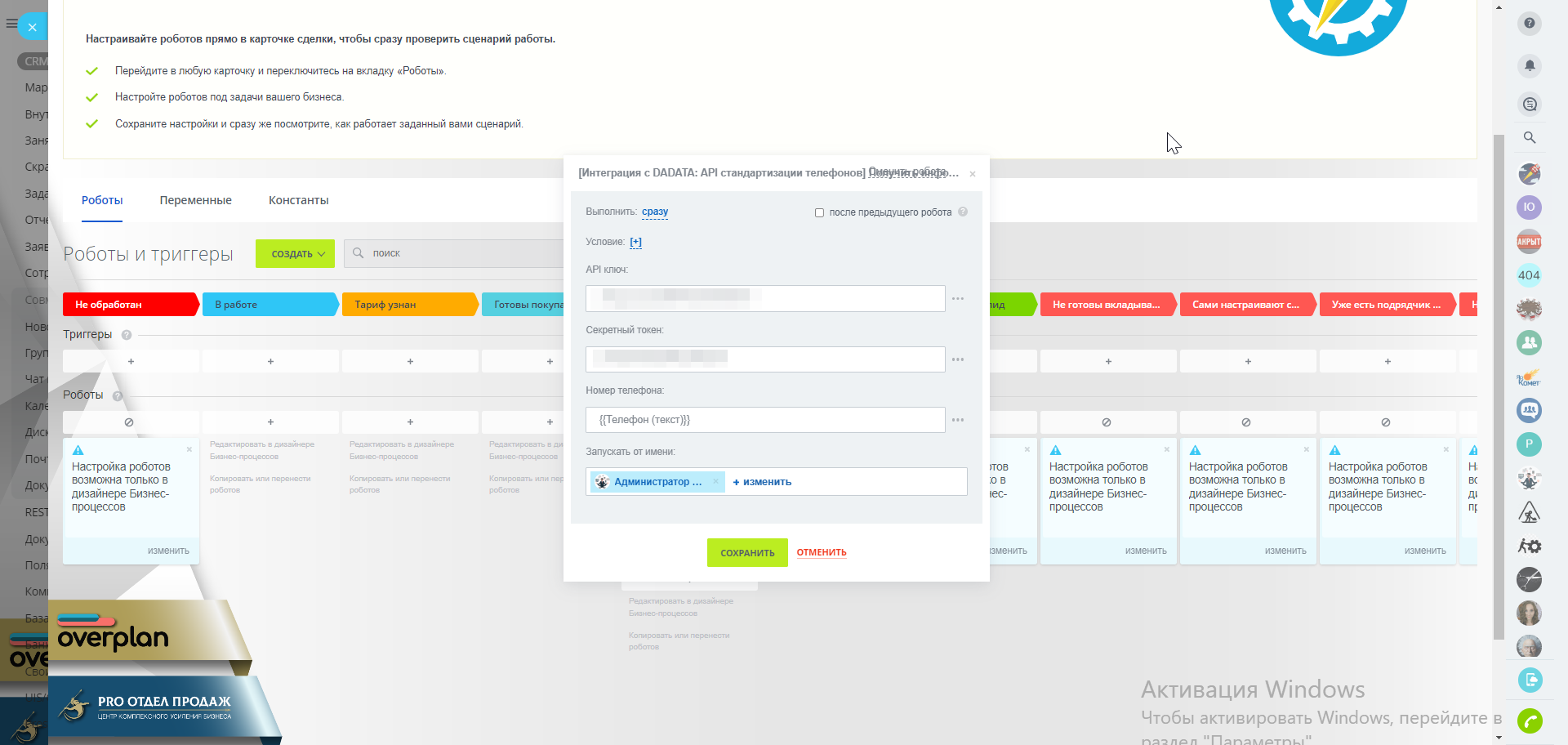Click the ОТМЕНИТЬ link
Image resolution: width=1568 pixels, height=745 pixels.
click(822, 552)
